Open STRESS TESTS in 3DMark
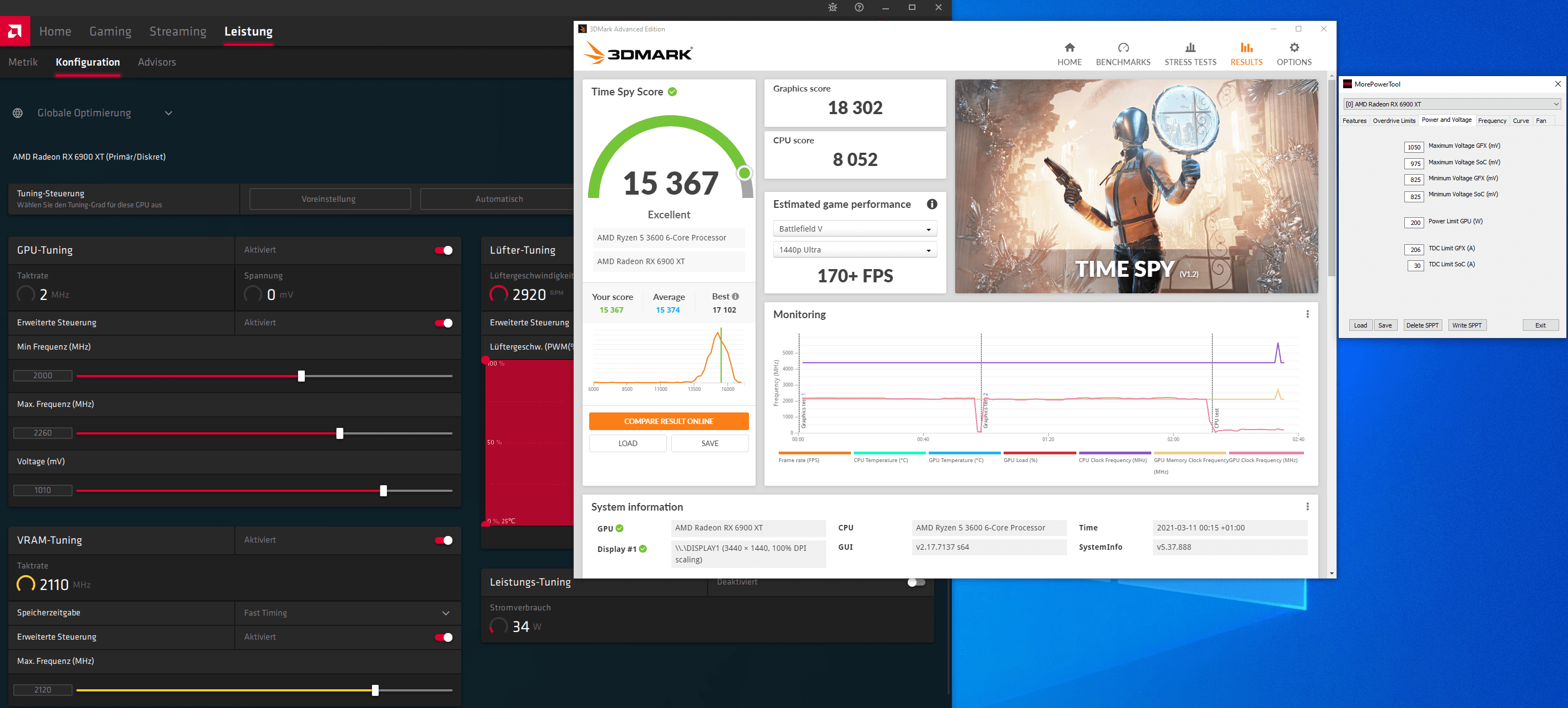The width and height of the screenshot is (1568, 708). (1190, 54)
